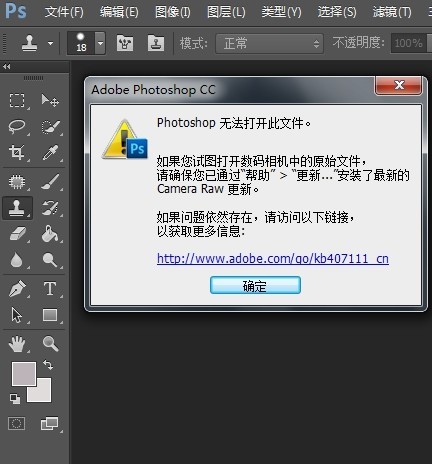Close the Adobe Photoshop CC dialog

tap(399, 85)
